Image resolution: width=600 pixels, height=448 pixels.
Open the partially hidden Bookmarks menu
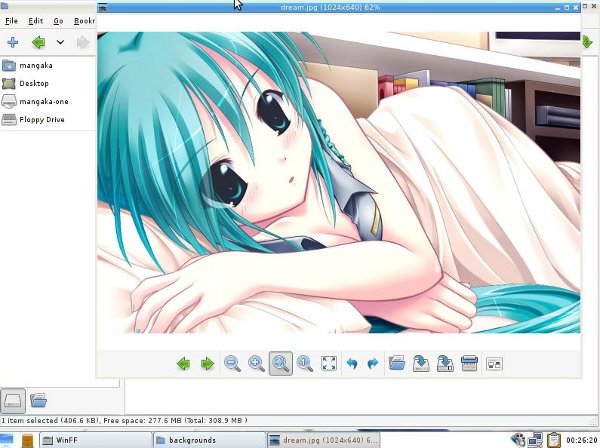pos(85,21)
